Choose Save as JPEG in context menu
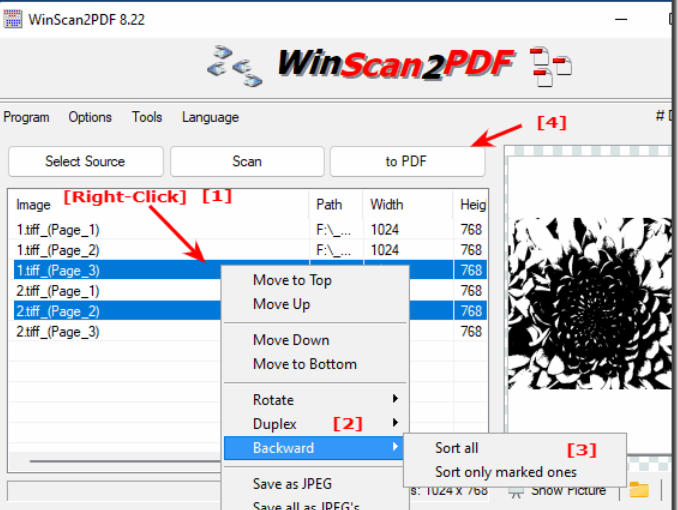Image resolution: width=678 pixels, height=510 pixels. click(x=315, y=484)
